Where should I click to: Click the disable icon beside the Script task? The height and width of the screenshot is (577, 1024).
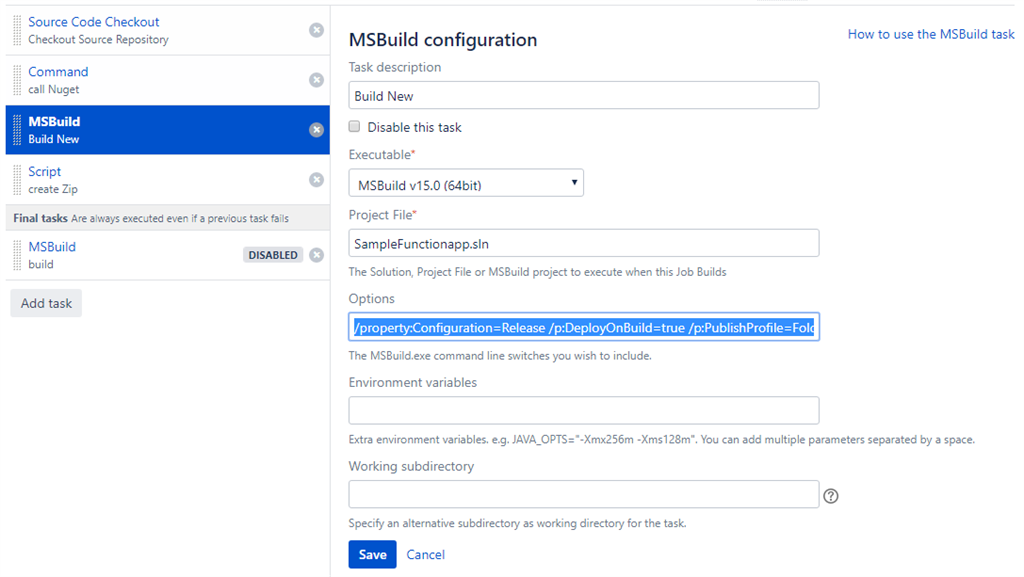pos(317,180)
